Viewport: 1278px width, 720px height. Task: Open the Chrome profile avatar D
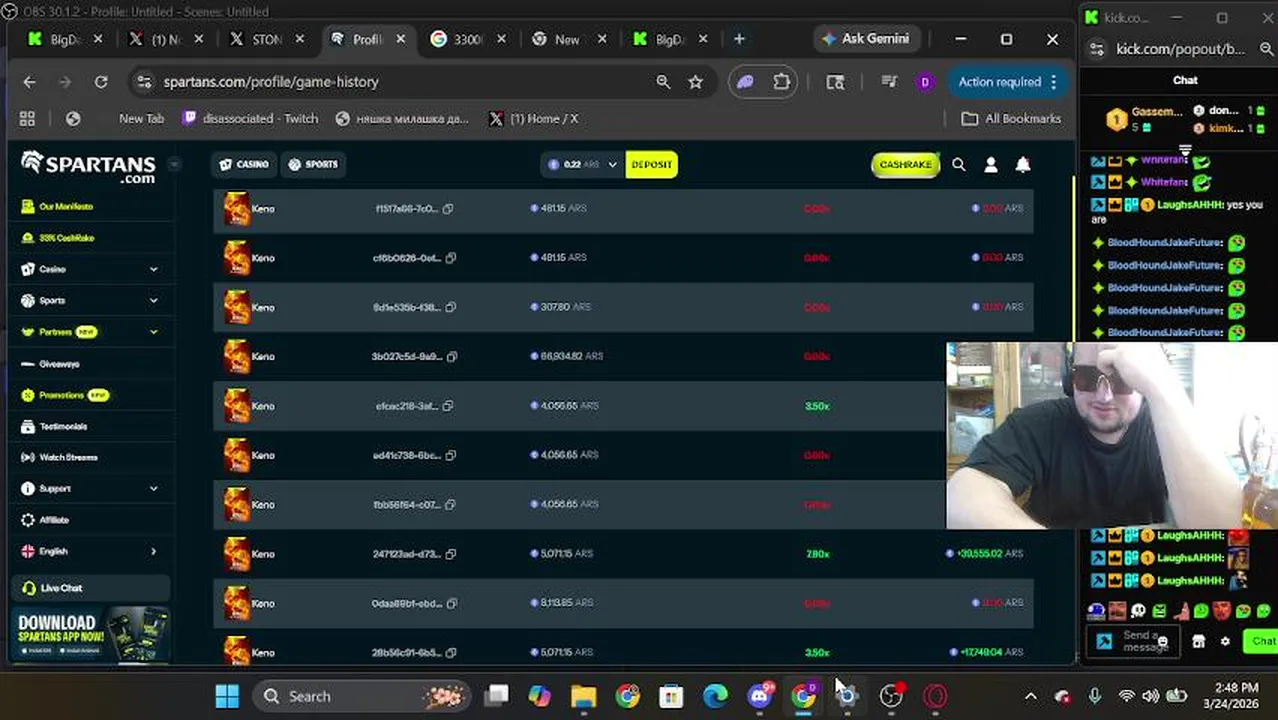[x=924, y=82]
